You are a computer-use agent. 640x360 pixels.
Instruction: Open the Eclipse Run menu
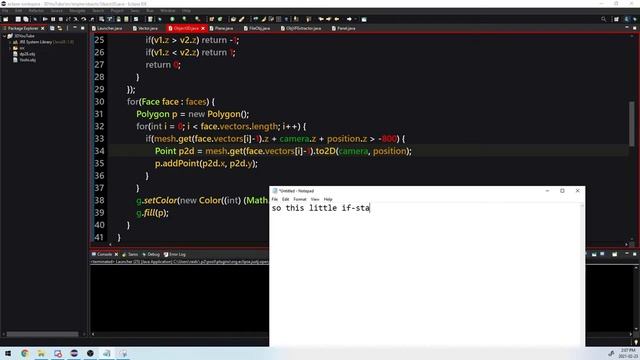(150, 11)
